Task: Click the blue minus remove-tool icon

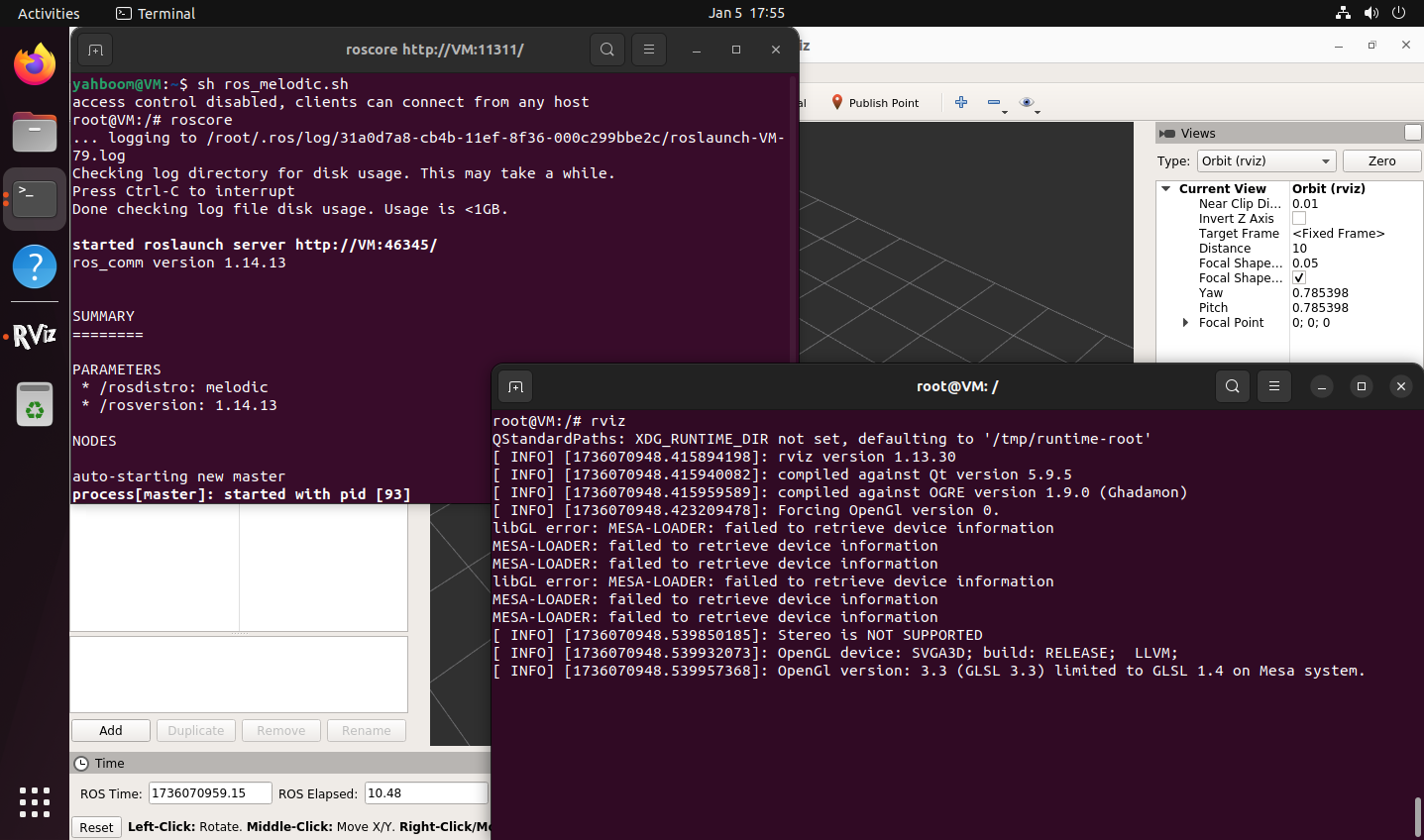Action: [993, 102]
